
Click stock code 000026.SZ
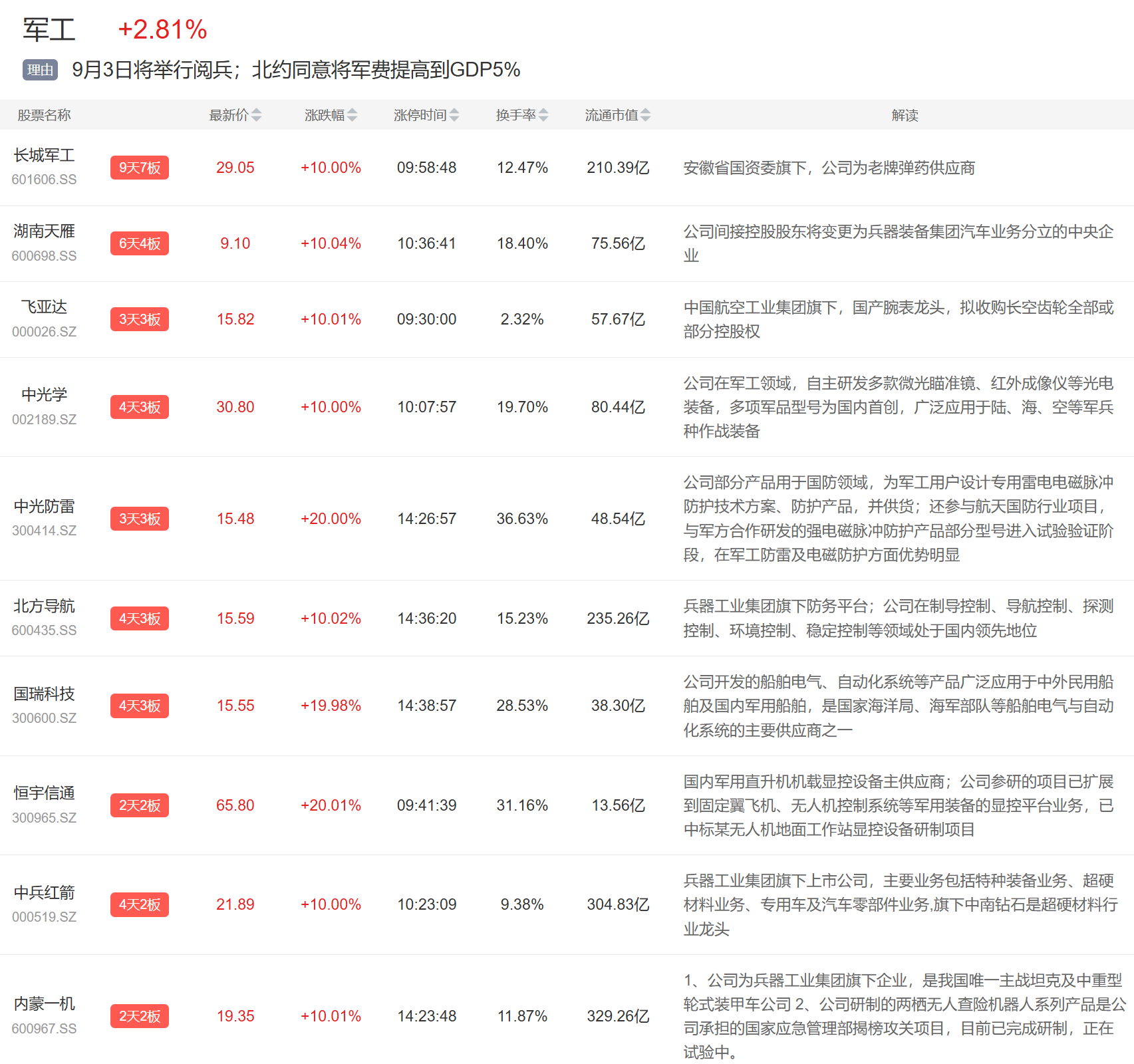44,332
